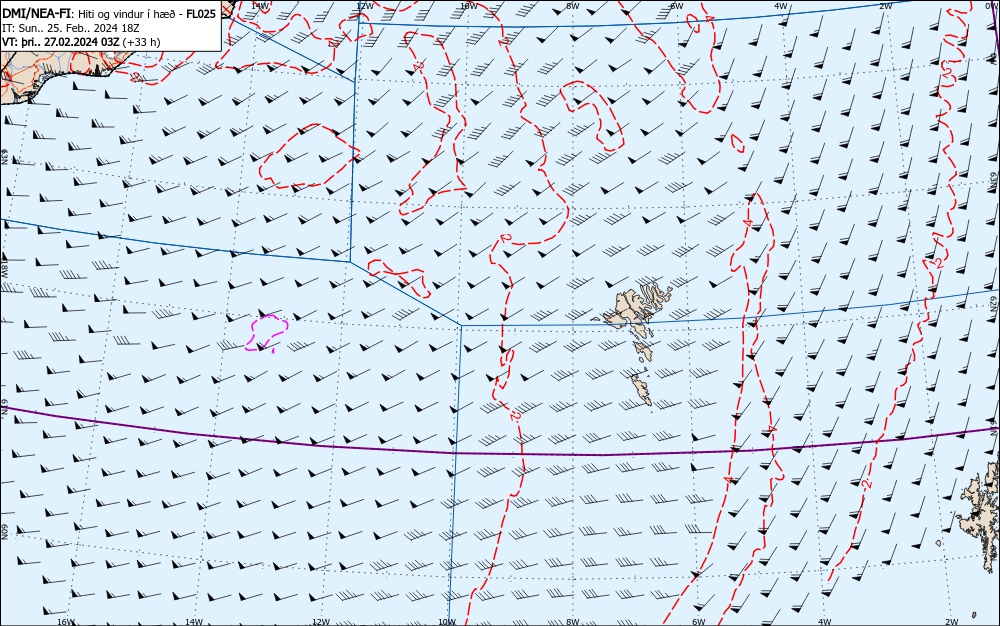Viewport: 1000px width, 626px height.
Task: Click the 0W longitude label
Action: click(x=990, y=6)
